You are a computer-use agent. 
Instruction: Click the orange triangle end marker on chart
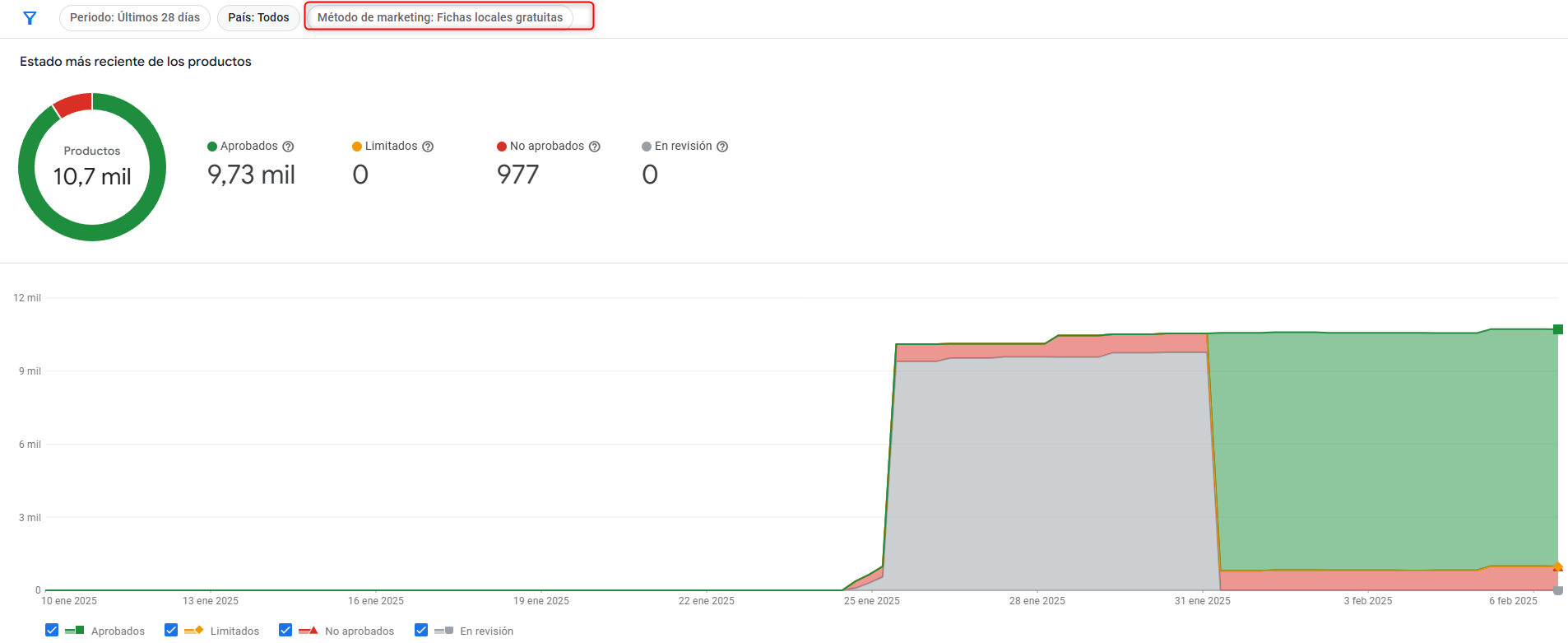pyautogui.click(x=1557, y=566)
